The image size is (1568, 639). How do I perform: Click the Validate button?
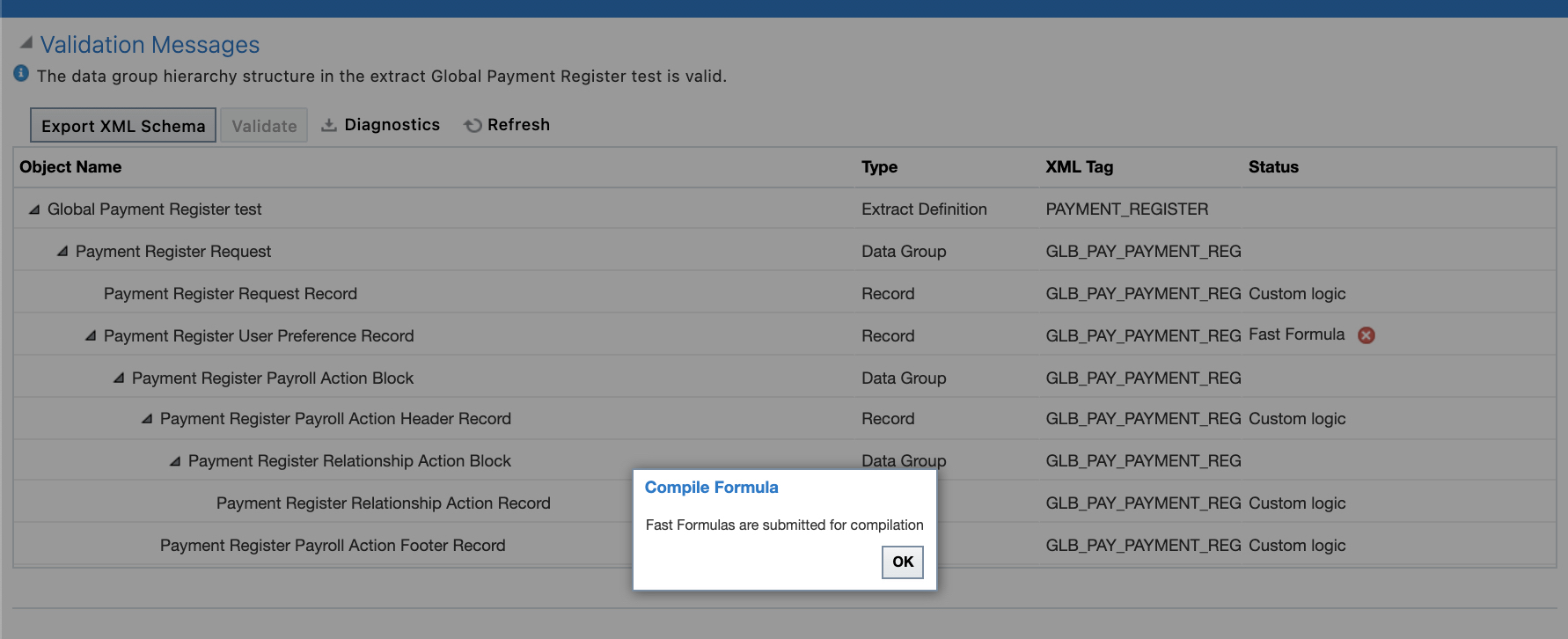pyautogui.click(x=264, y=126)
